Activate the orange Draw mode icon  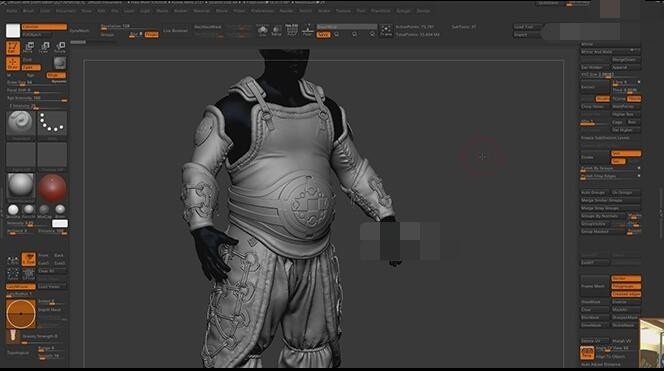[13, 64]
